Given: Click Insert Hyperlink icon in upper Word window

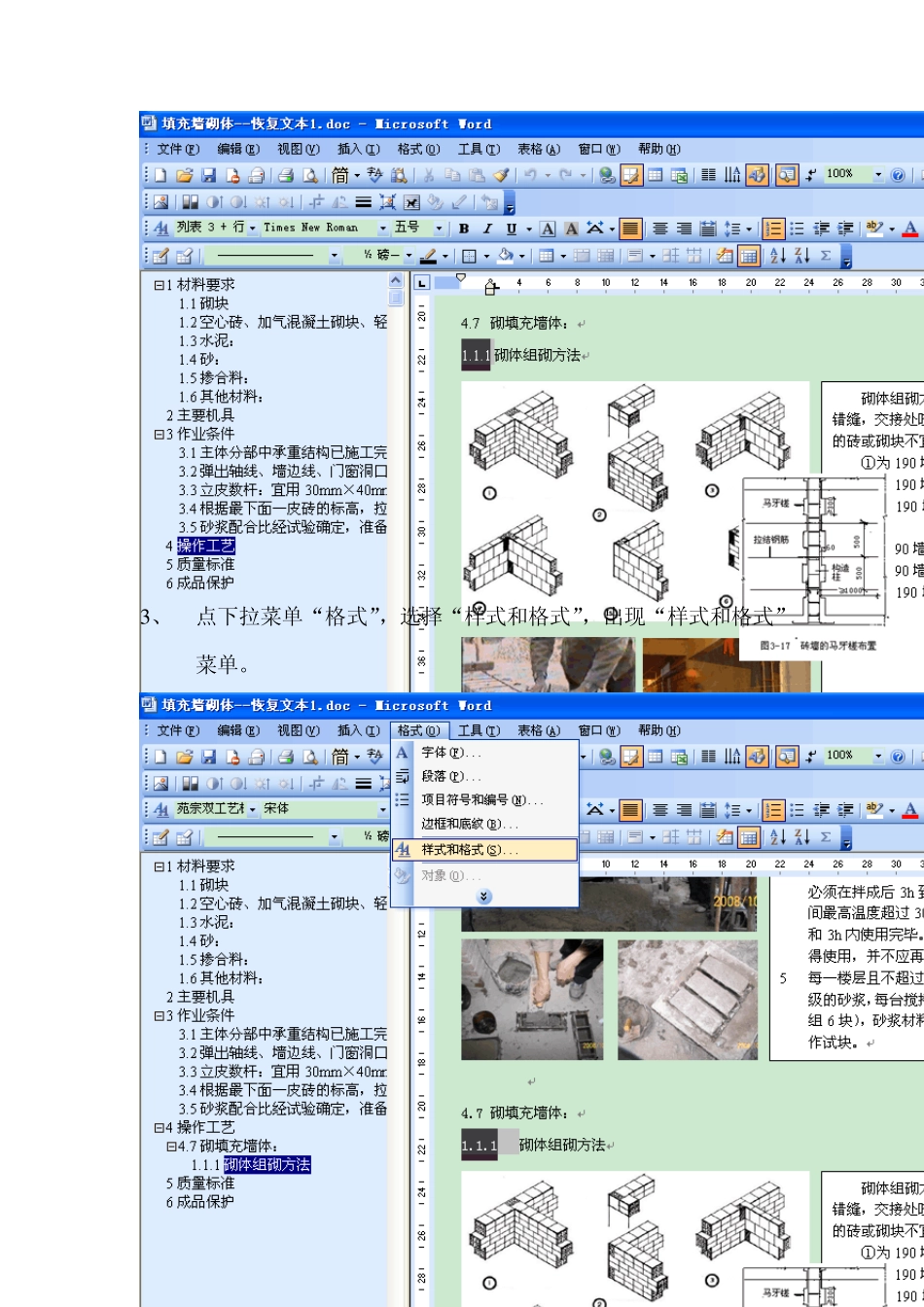Looking at the screenshot, I should 607,176.
